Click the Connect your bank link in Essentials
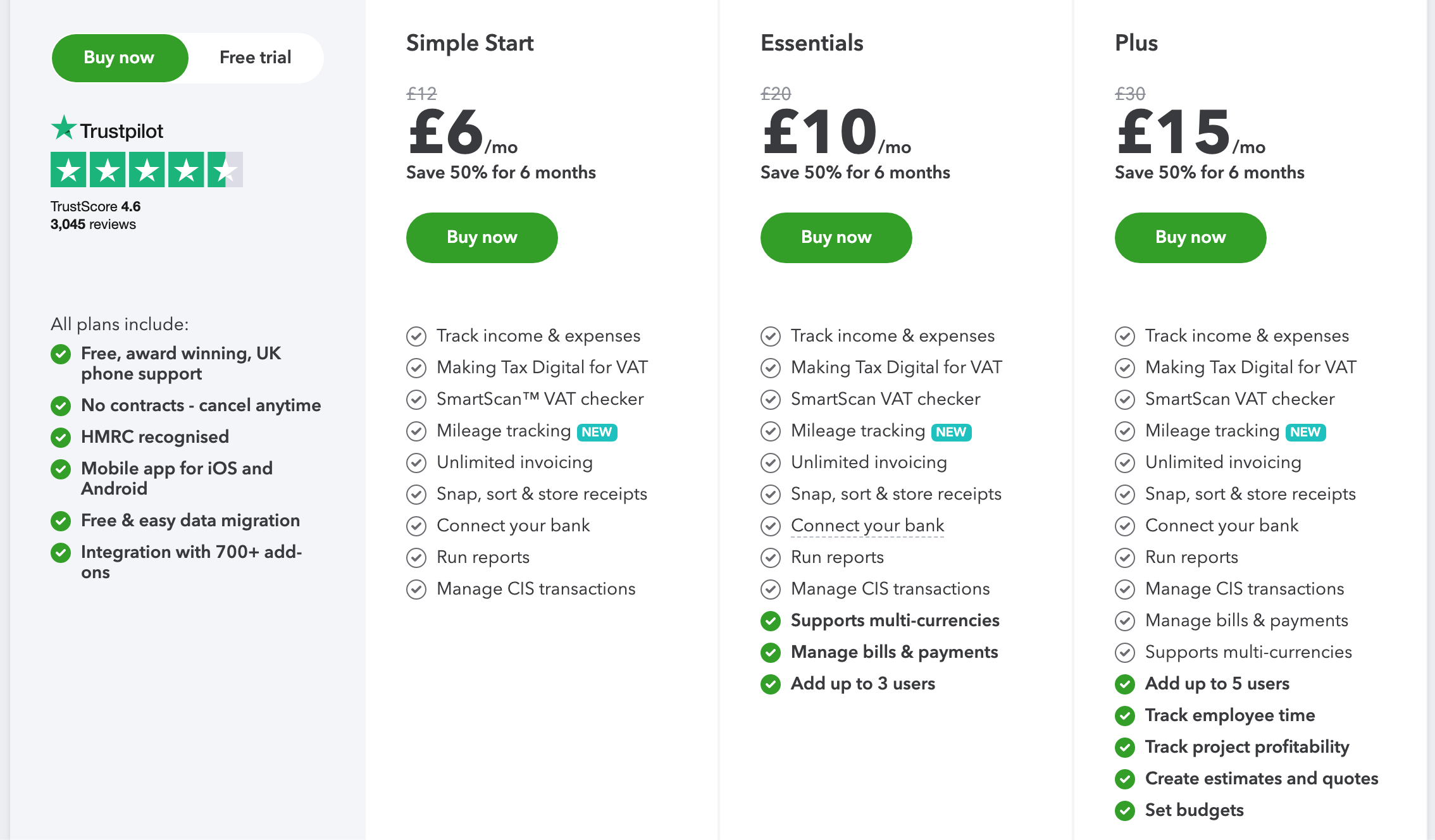 point(867,526)
